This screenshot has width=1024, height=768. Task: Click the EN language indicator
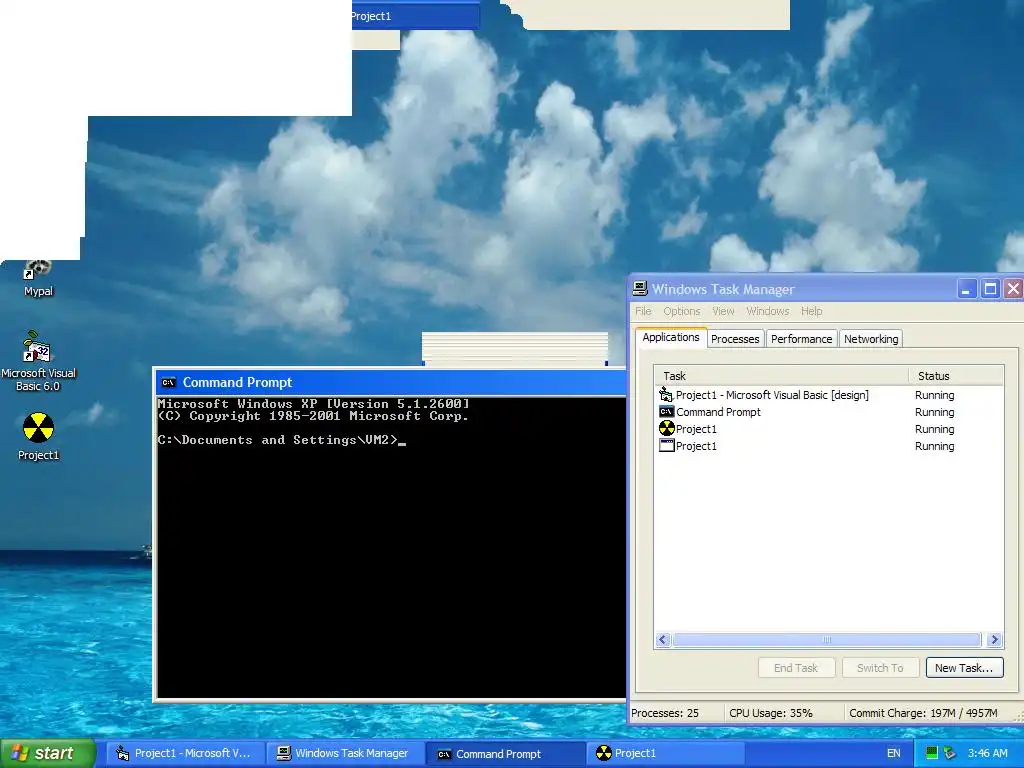893,753
